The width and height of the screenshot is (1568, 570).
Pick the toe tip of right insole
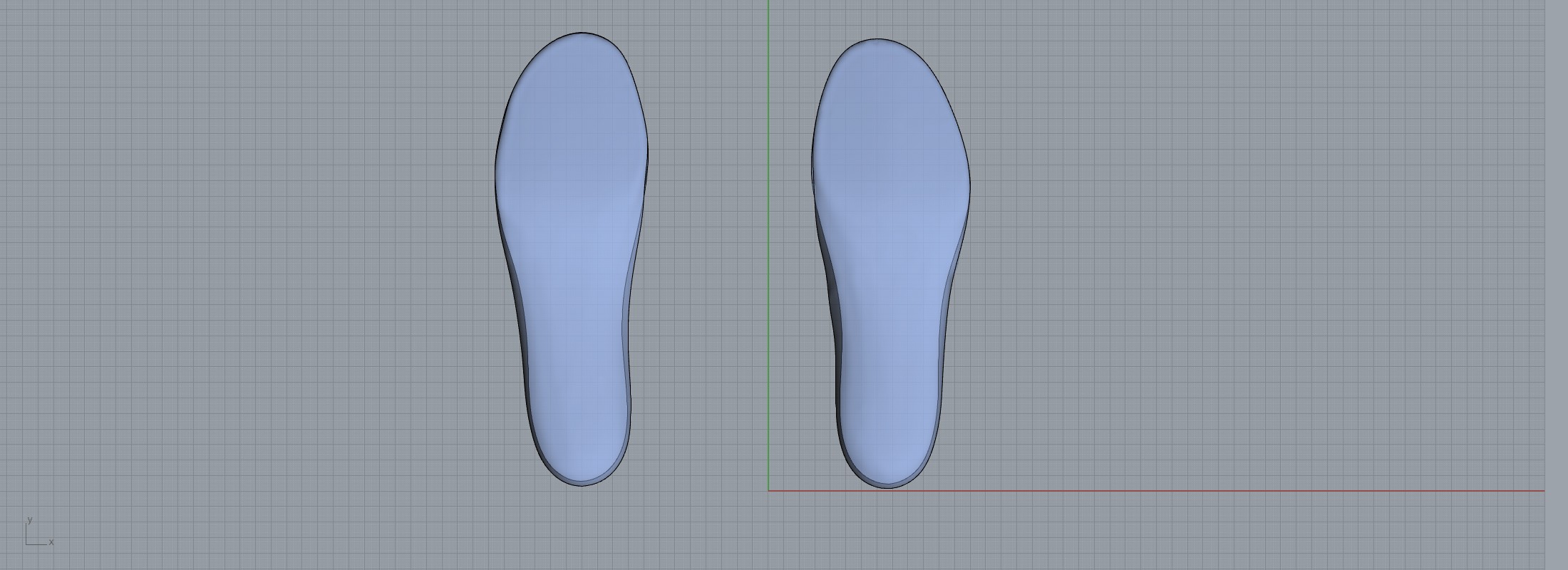877,40
